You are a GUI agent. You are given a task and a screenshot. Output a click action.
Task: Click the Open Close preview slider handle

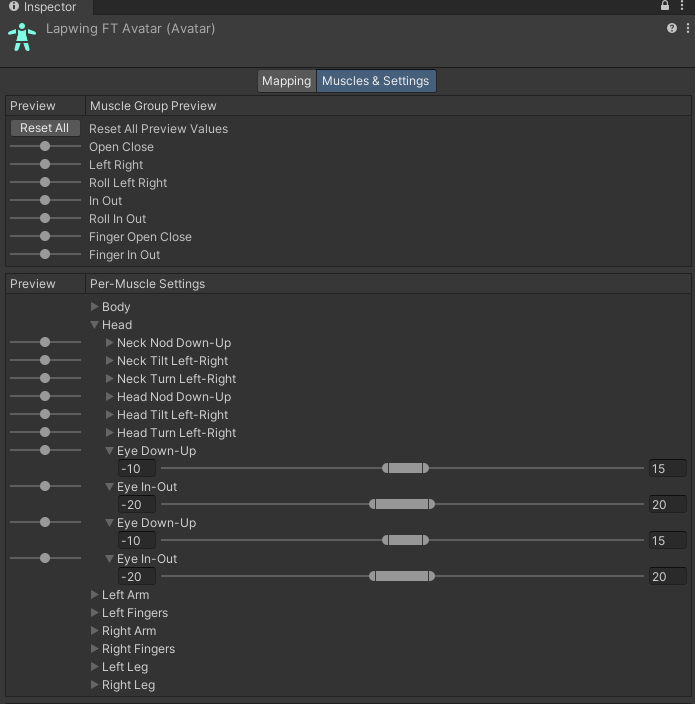tap(45, 147)
